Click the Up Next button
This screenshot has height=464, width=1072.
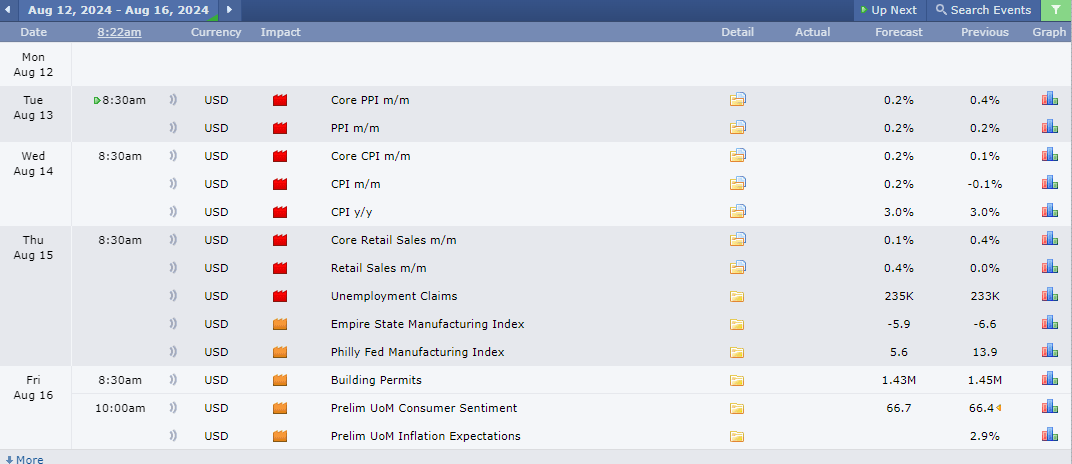point(888,10)
